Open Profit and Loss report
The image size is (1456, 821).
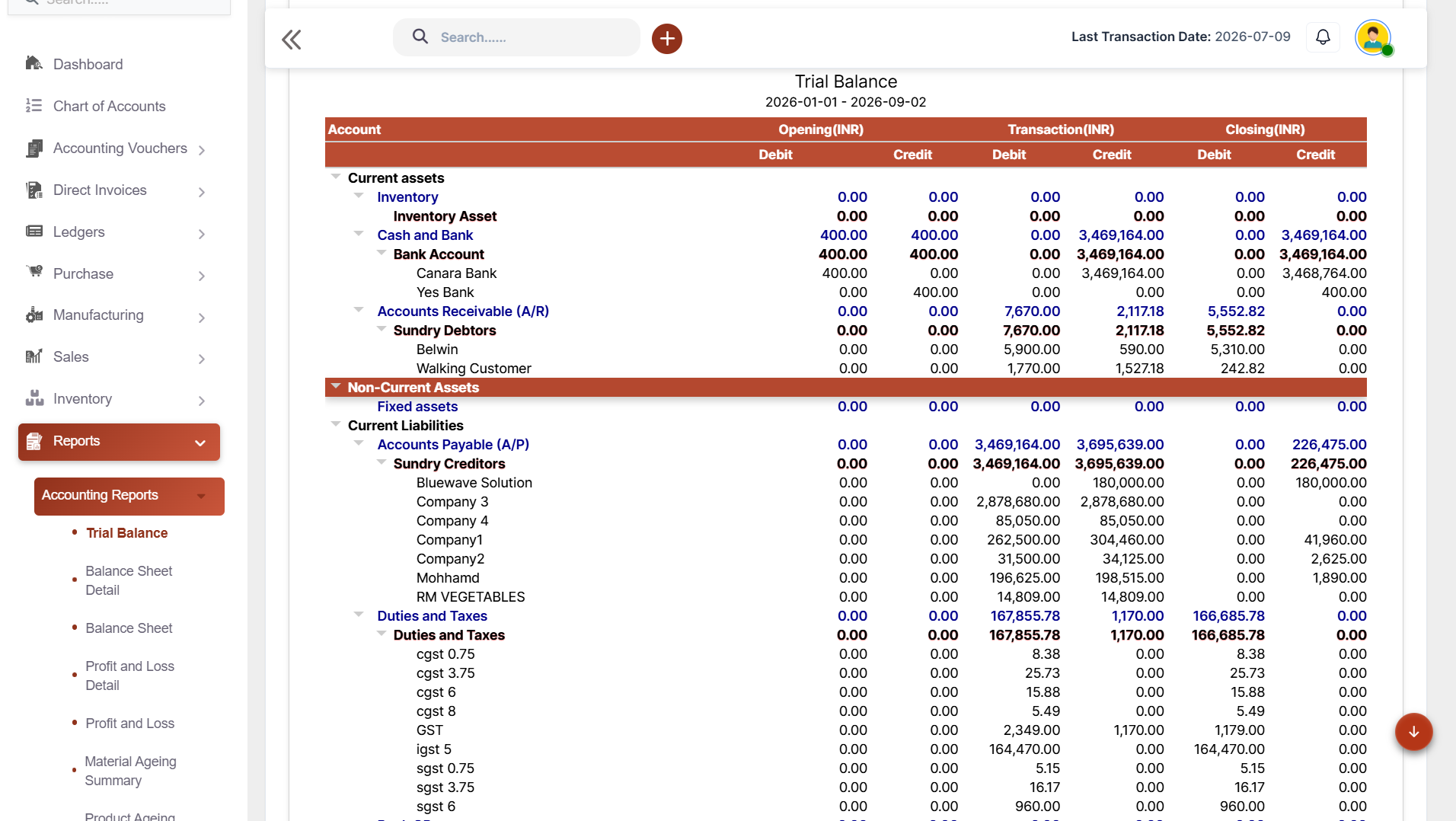(x=129, y=723)
